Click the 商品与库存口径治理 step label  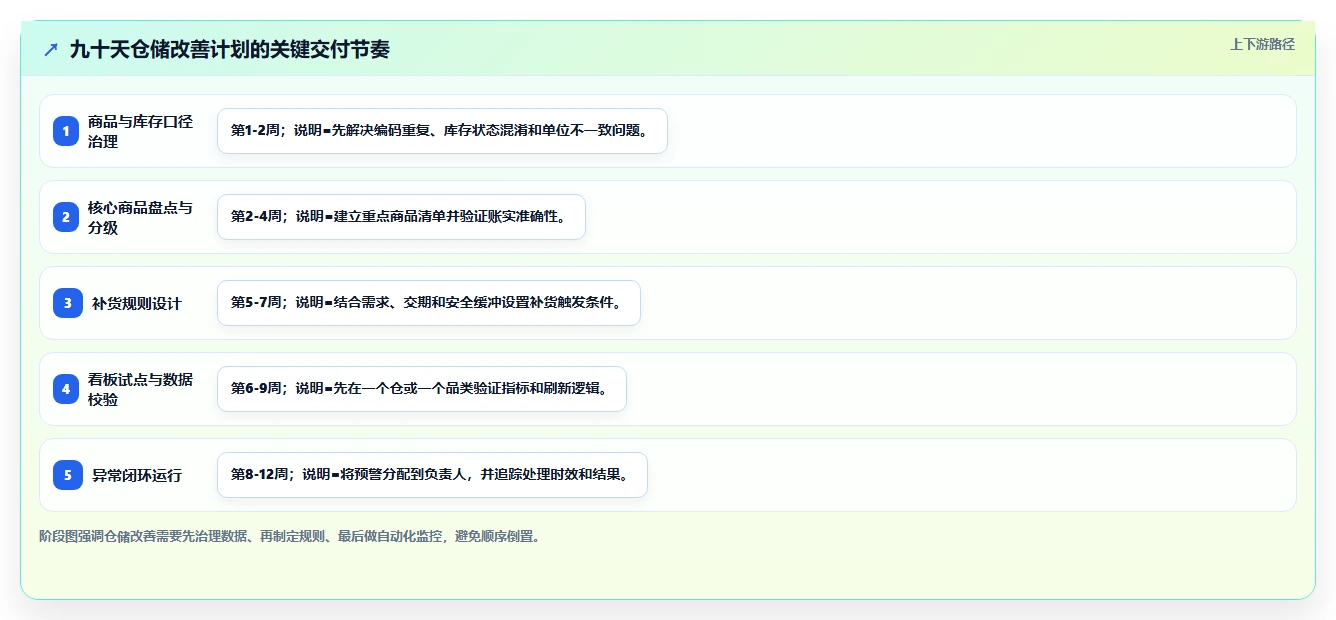141,131
